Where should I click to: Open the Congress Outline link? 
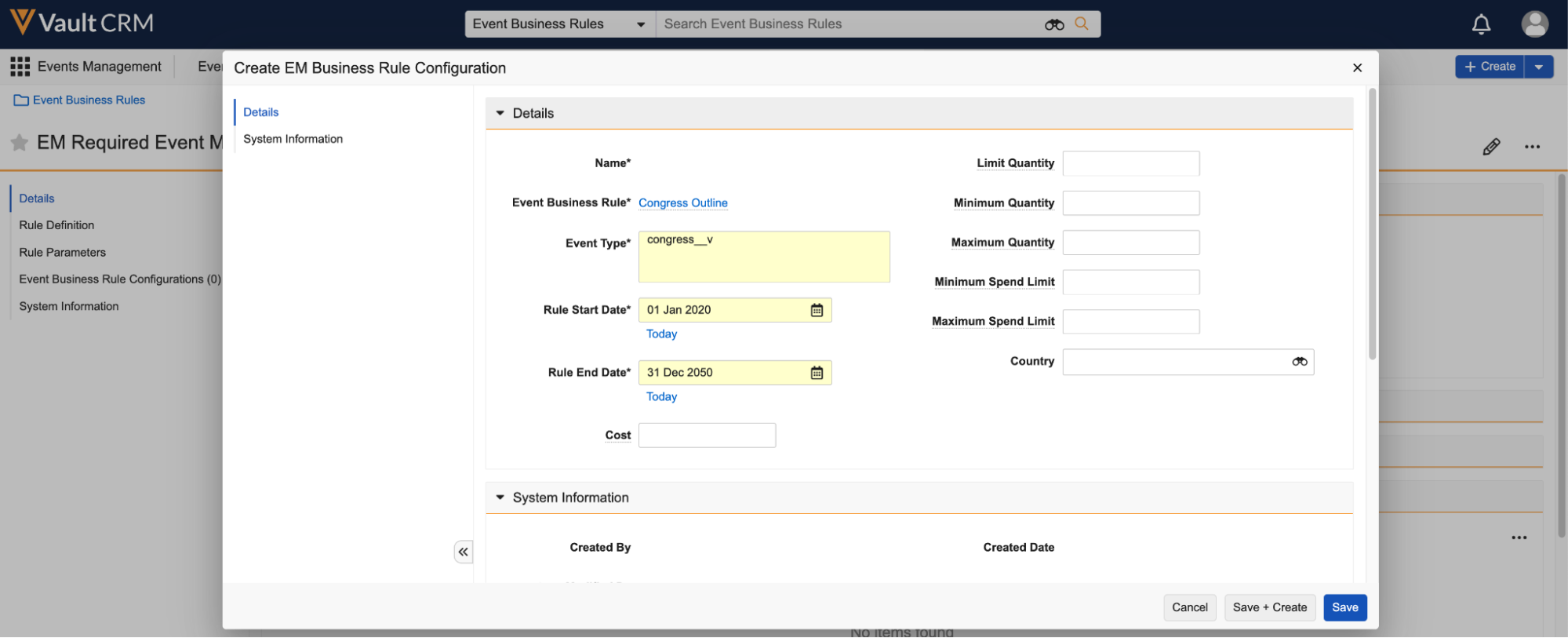tap(682, 202)
